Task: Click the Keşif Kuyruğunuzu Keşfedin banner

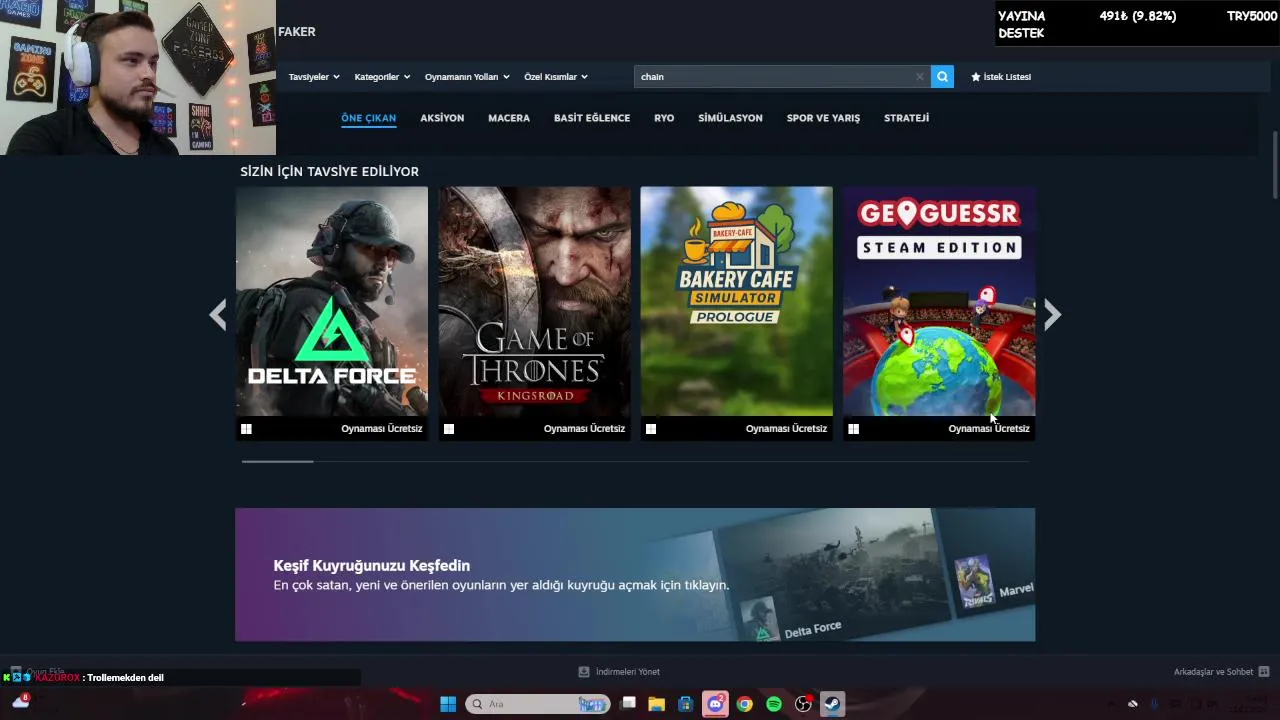Action: (635, 575)
